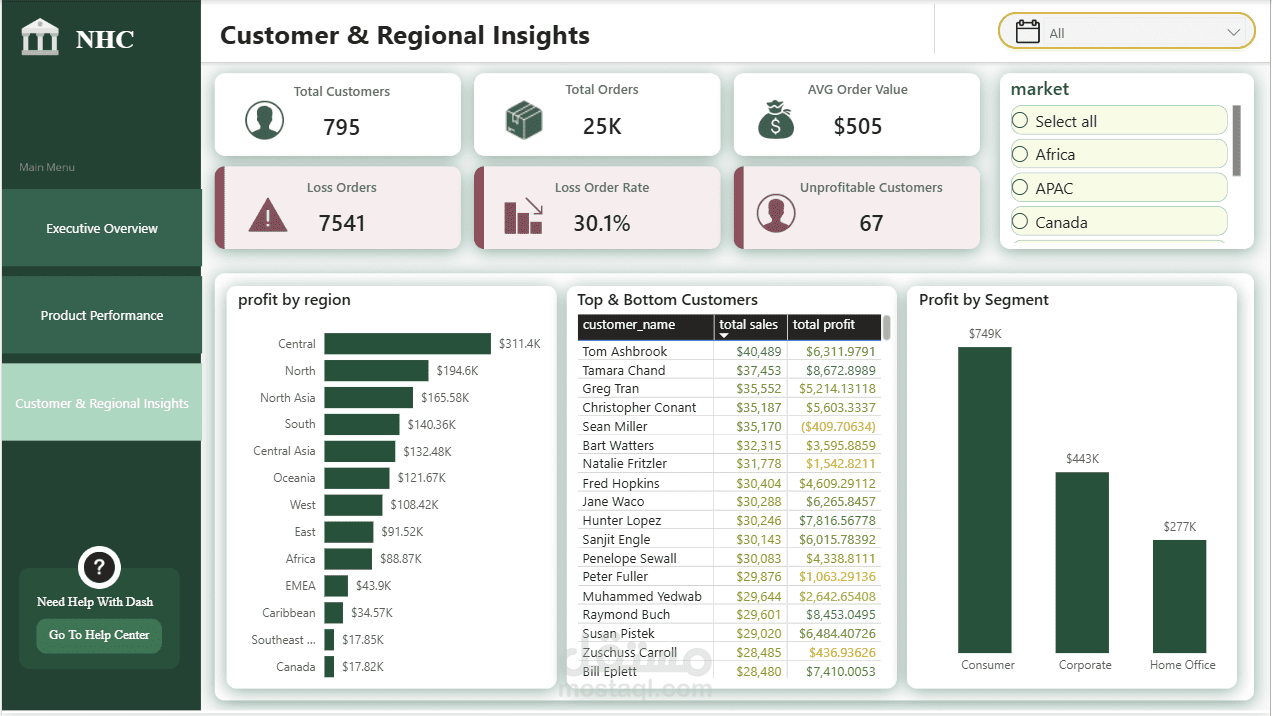The image size is (1272, 716).
Task: Select the North Asia region bar
Action: [x=369, y=397]
